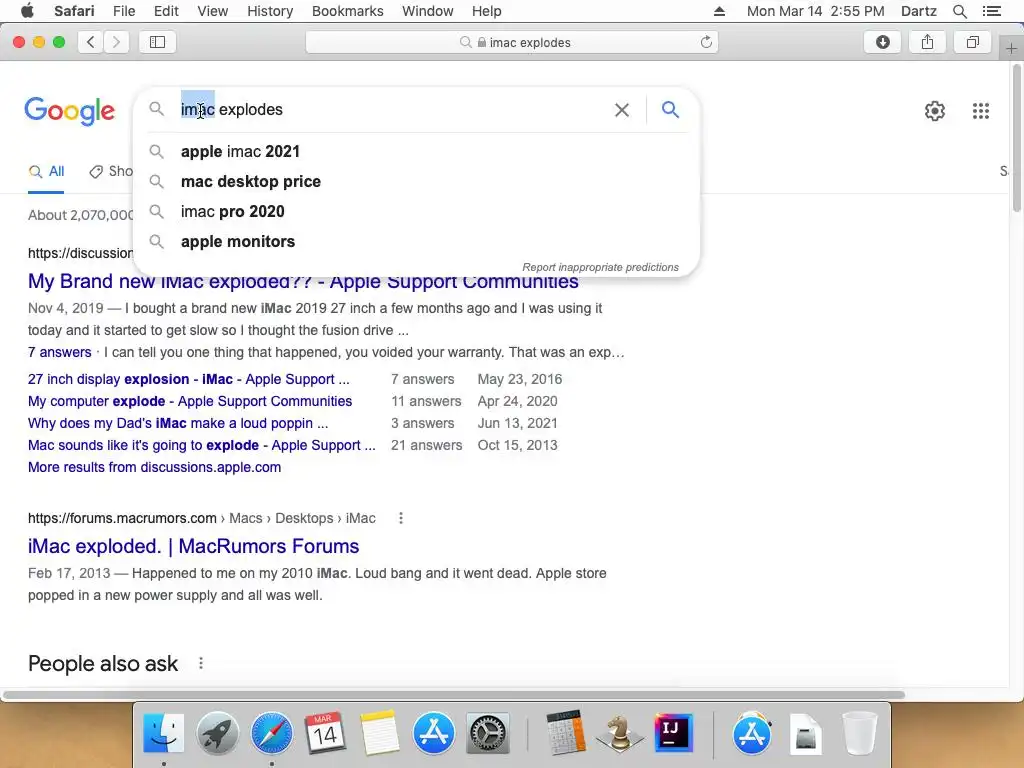
Task: Choose suggestion imac pro 2020
Action: coord(417,212)
